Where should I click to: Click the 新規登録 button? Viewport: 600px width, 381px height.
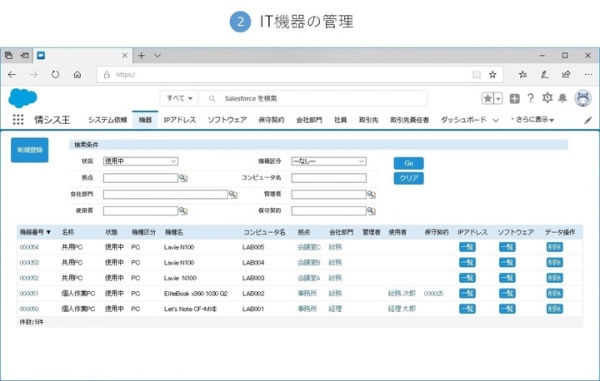pyautogui.click(x=30, y=150)
